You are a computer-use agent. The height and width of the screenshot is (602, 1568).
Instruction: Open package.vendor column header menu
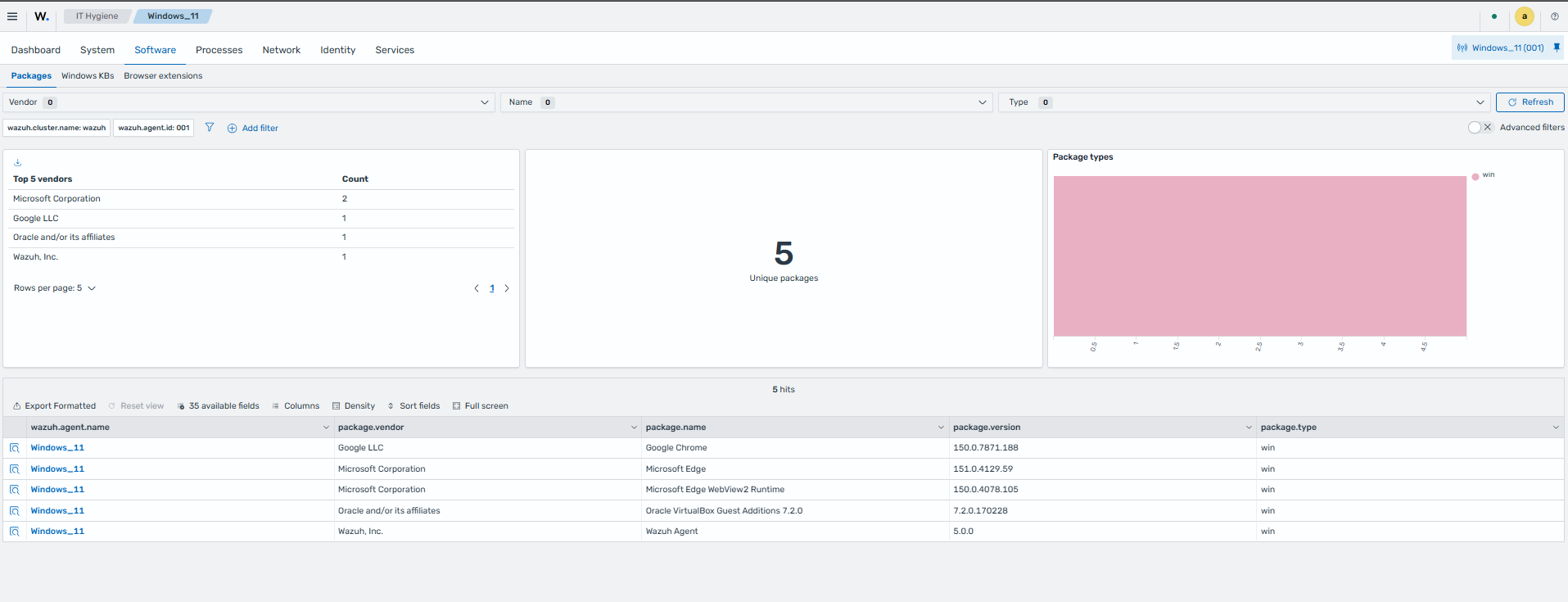(634, 428)
